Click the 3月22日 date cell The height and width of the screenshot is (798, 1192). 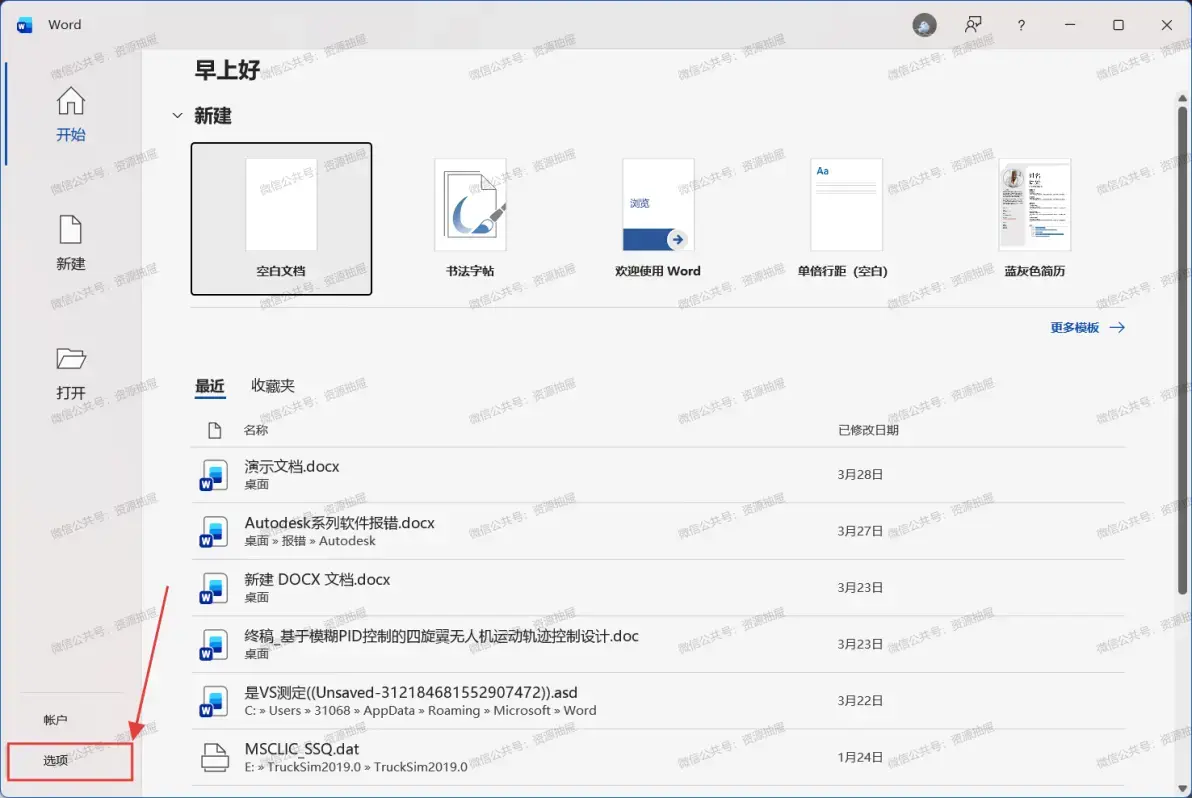(860, 701)
